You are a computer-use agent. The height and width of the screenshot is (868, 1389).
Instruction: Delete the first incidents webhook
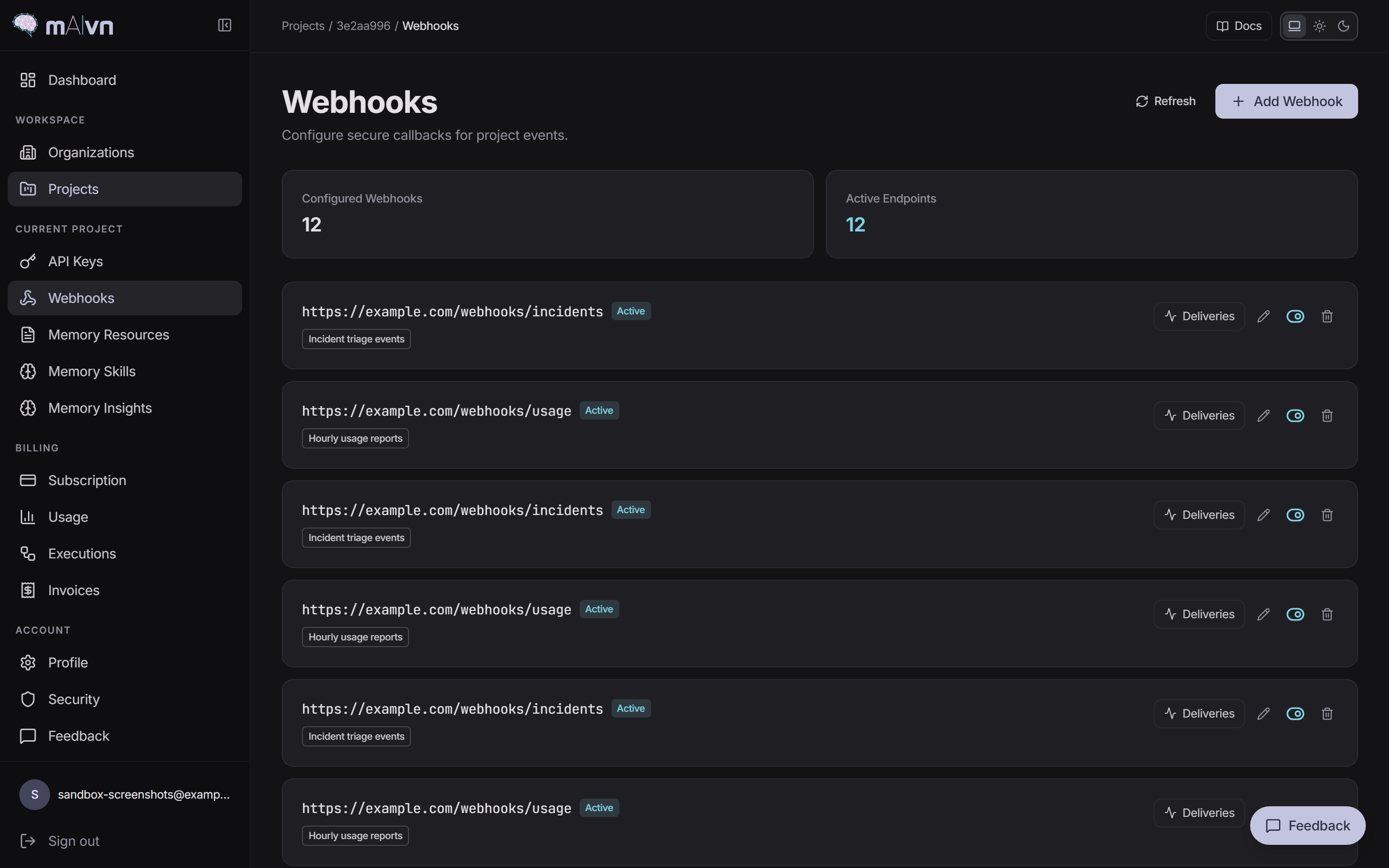[1327, 316]
